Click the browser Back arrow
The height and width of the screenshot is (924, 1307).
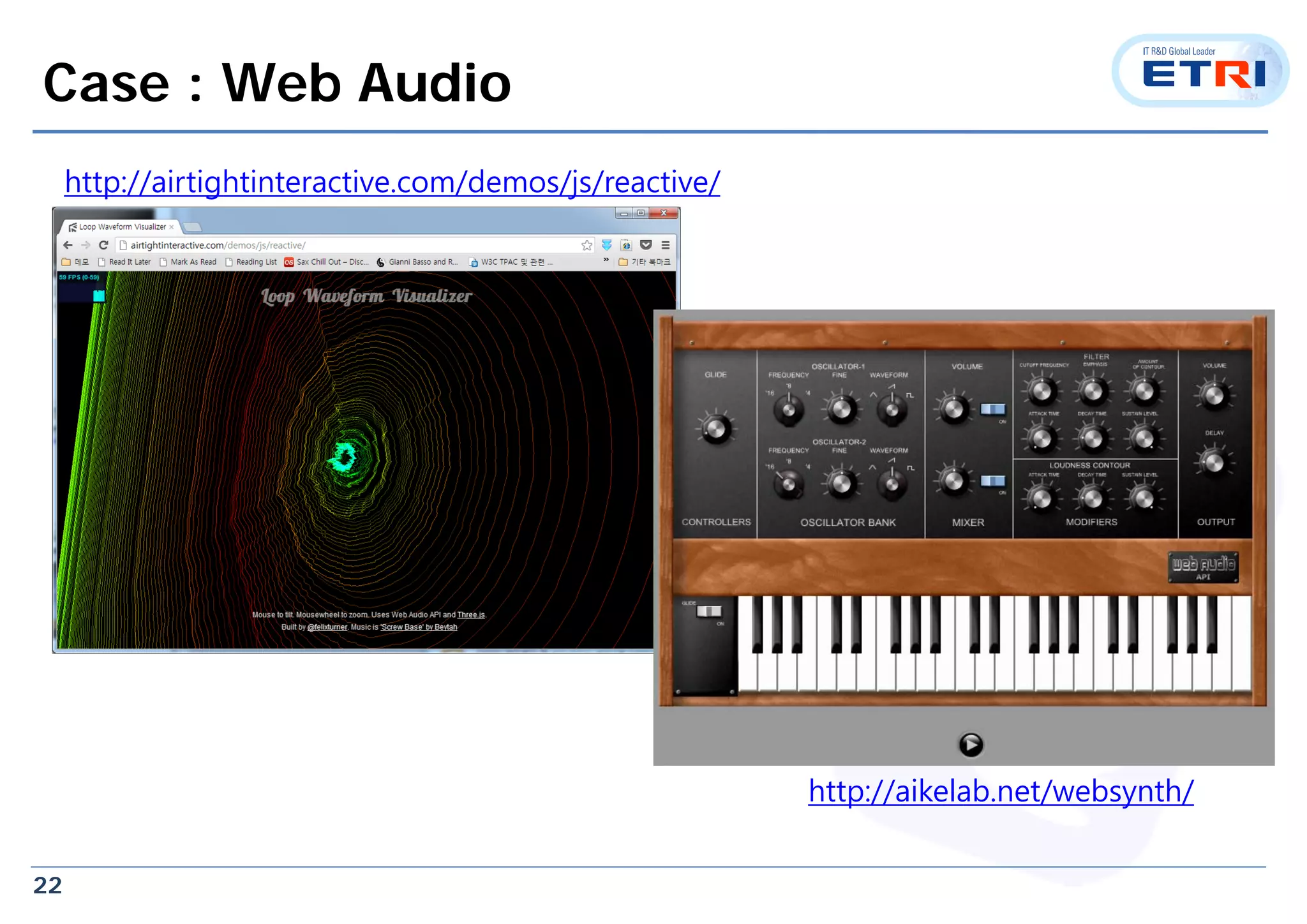(68, 245)
